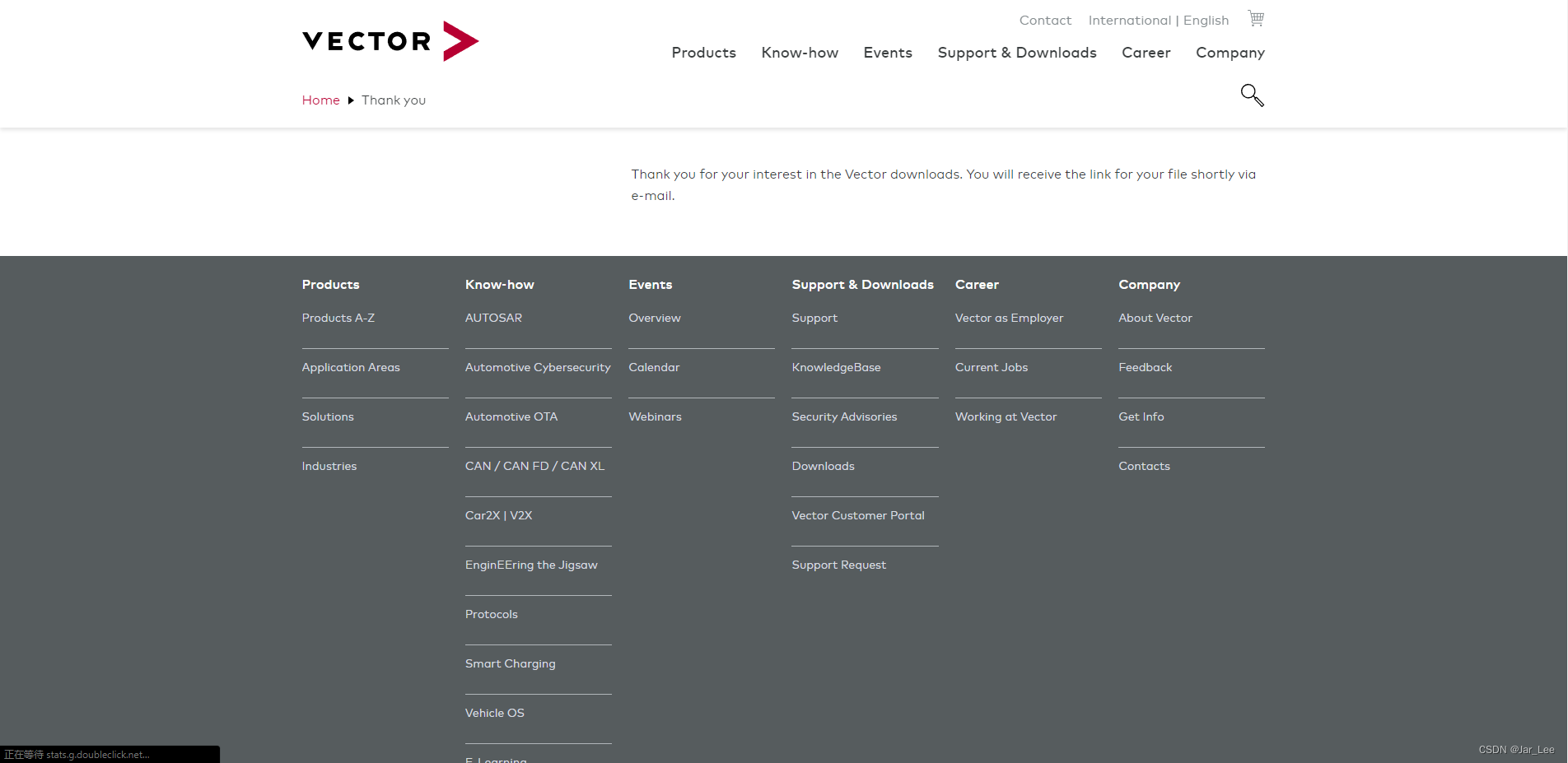Open Automotive Cybersecurity footer link
Screen dimensions: 1568x763
538,367
